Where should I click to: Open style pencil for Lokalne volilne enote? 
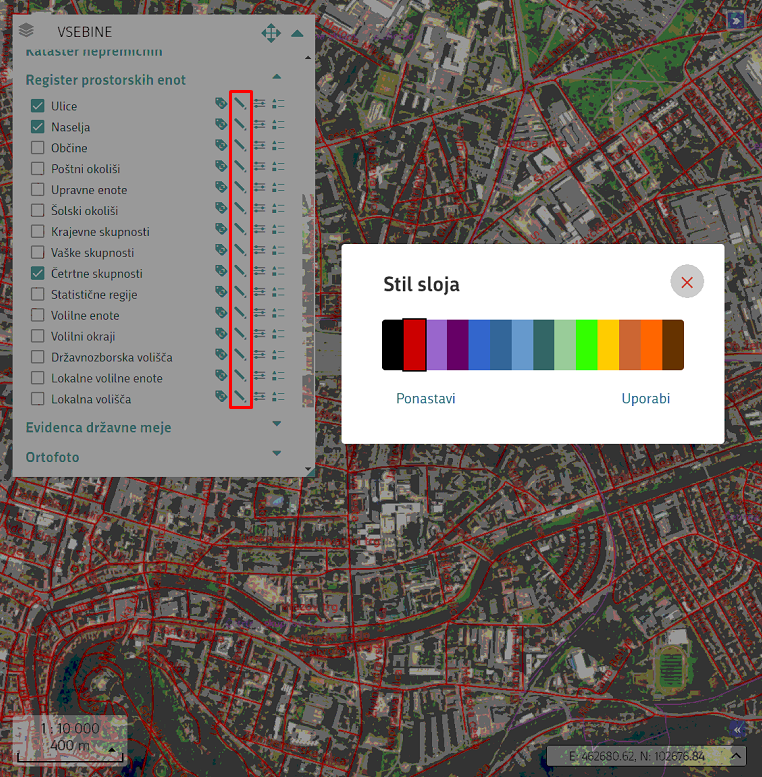(240, 376)
